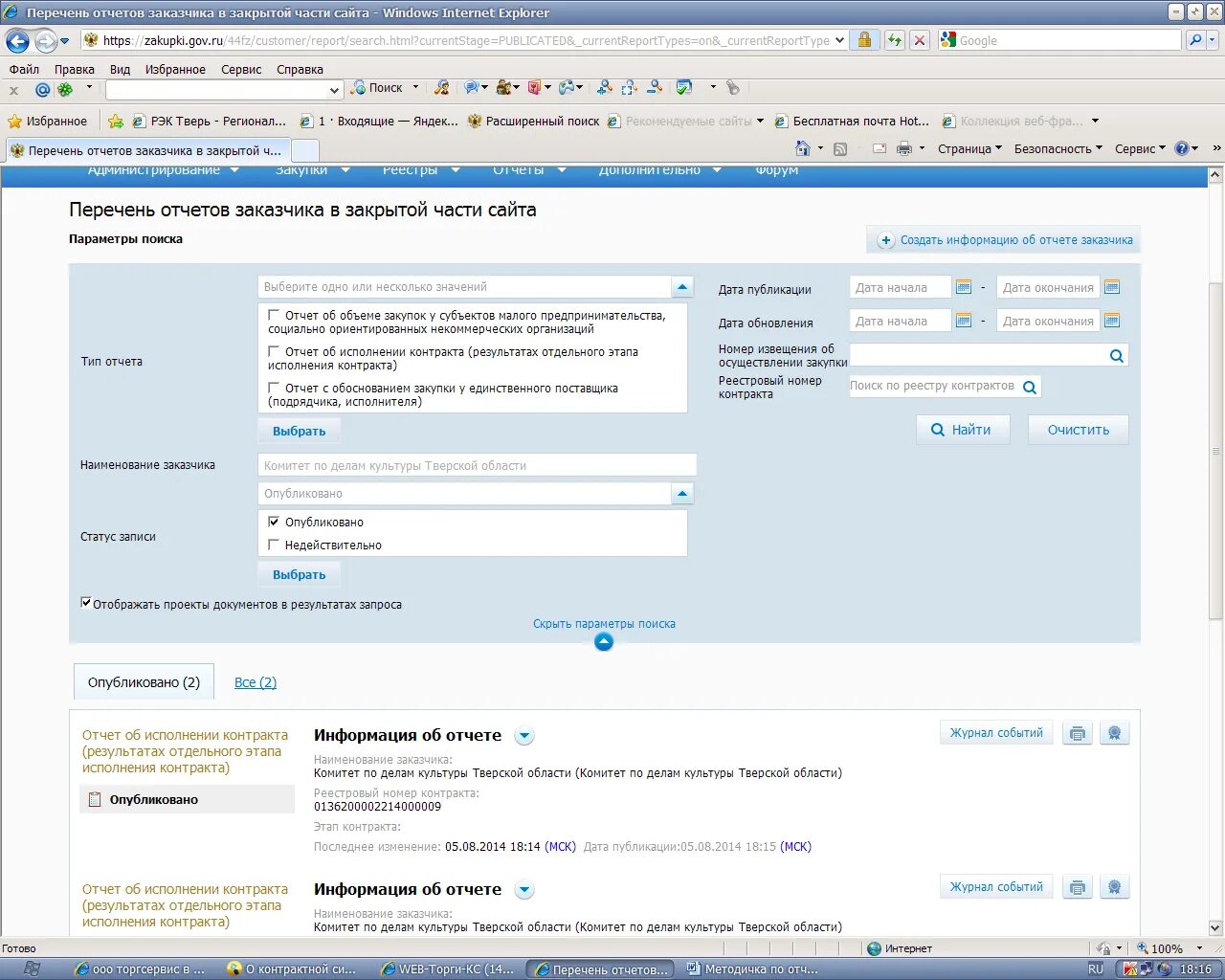The image size is (1225, 980).
Task: Switch to WEB-Торги-КС taskbar window
Action: (449, 969)
